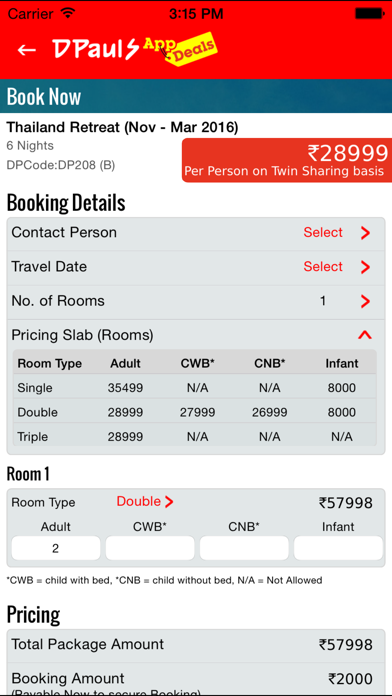
Task: Tap the CWB count field
Action: coord(150,548)
